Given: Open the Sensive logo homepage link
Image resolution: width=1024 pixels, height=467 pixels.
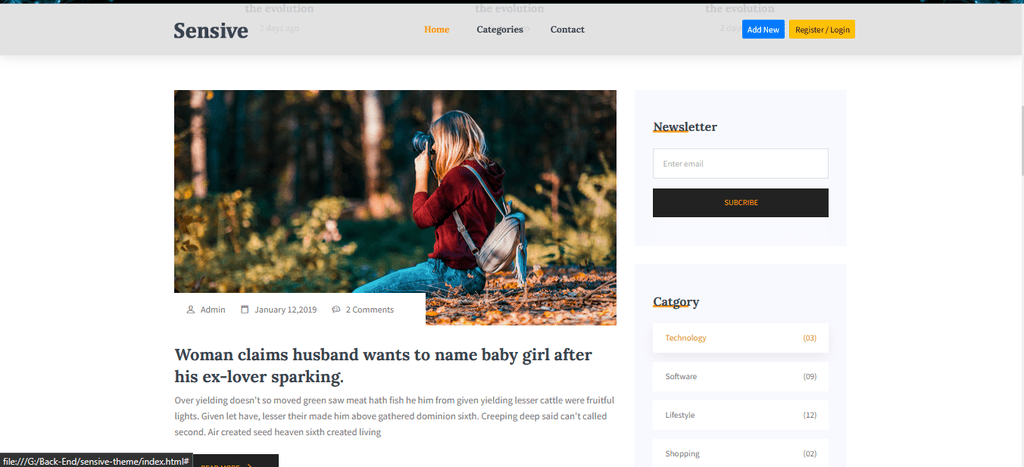Looking at the screenshot, I should [x=210, y=30].
